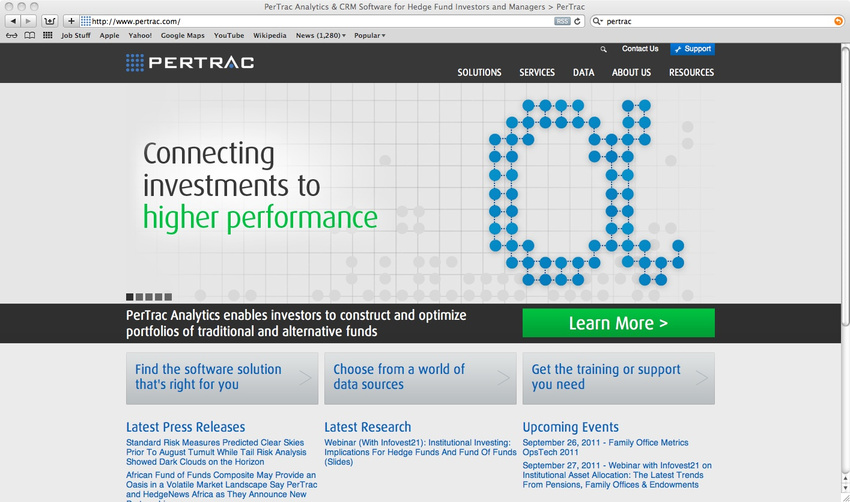
Task: Click the hero banner dotted graphic
Action: click(586, 192)
